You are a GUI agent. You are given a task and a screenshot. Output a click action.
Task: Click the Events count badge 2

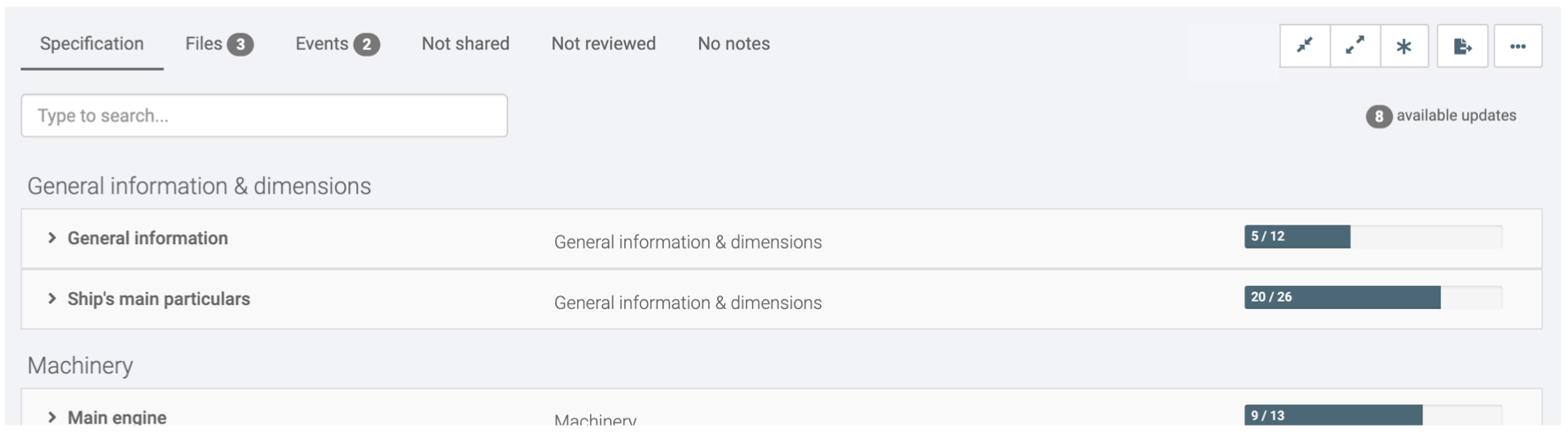tap(367, 44)
